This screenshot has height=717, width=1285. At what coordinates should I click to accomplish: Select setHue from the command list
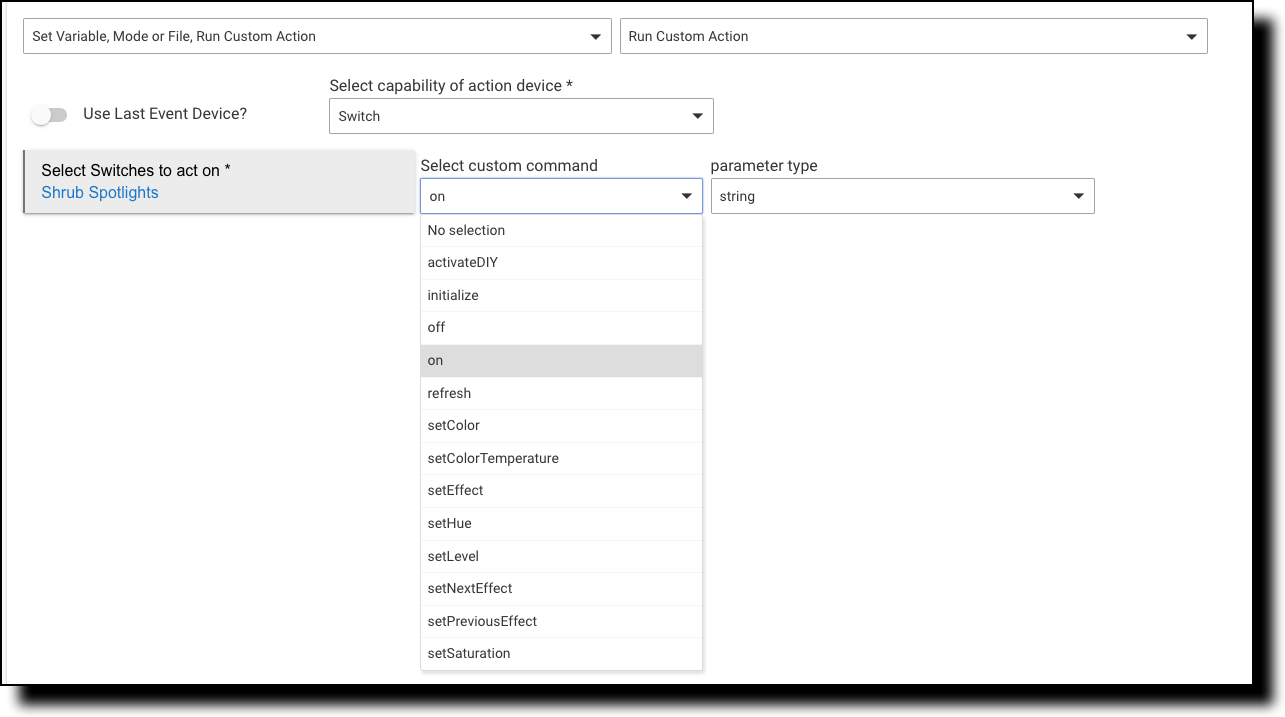[561, 524]
